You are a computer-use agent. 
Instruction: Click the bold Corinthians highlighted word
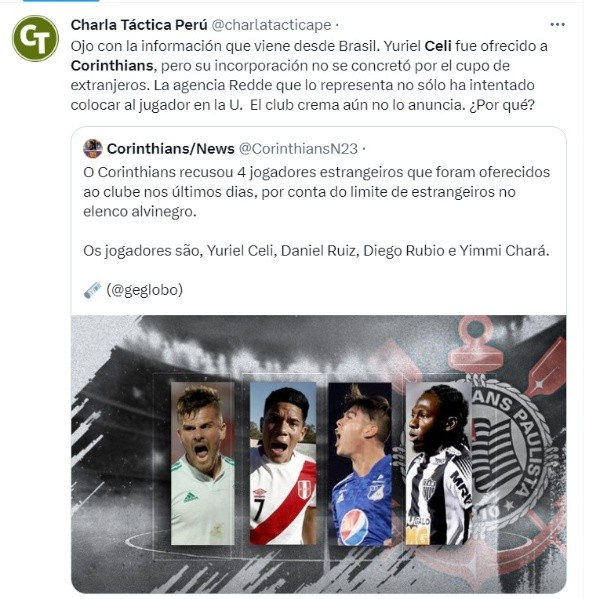[x=112, y=66]
